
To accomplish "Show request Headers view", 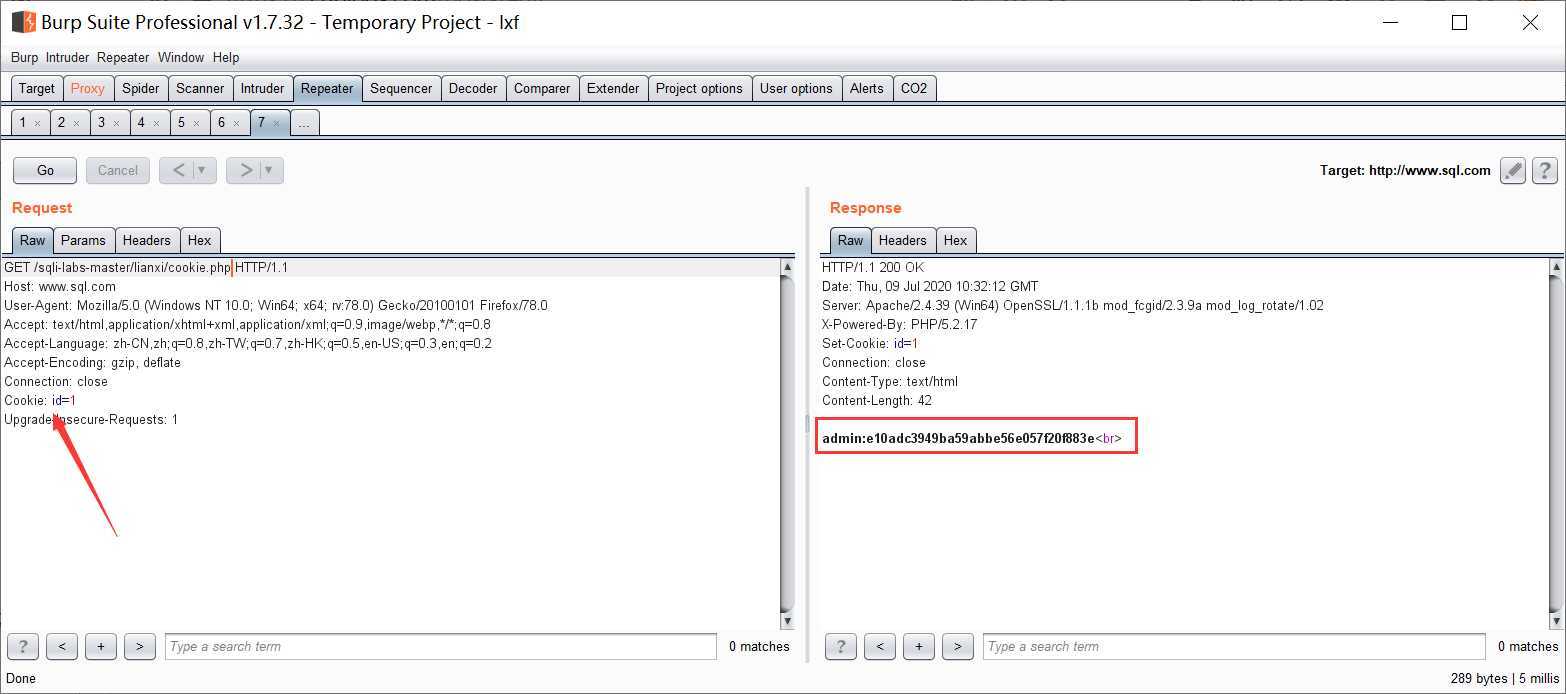I will [x=147, y=240].
